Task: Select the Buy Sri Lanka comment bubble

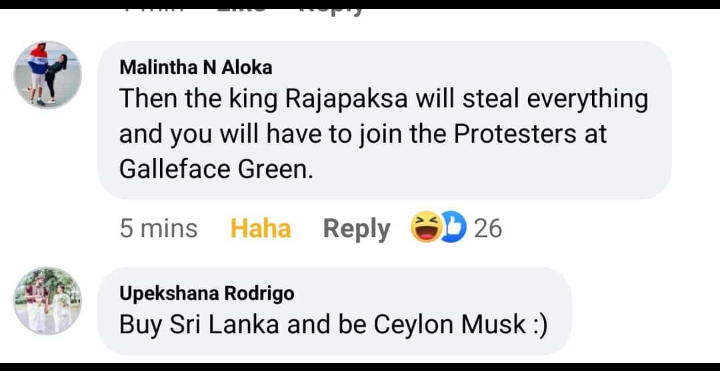Action: click(x=334, y=311)
